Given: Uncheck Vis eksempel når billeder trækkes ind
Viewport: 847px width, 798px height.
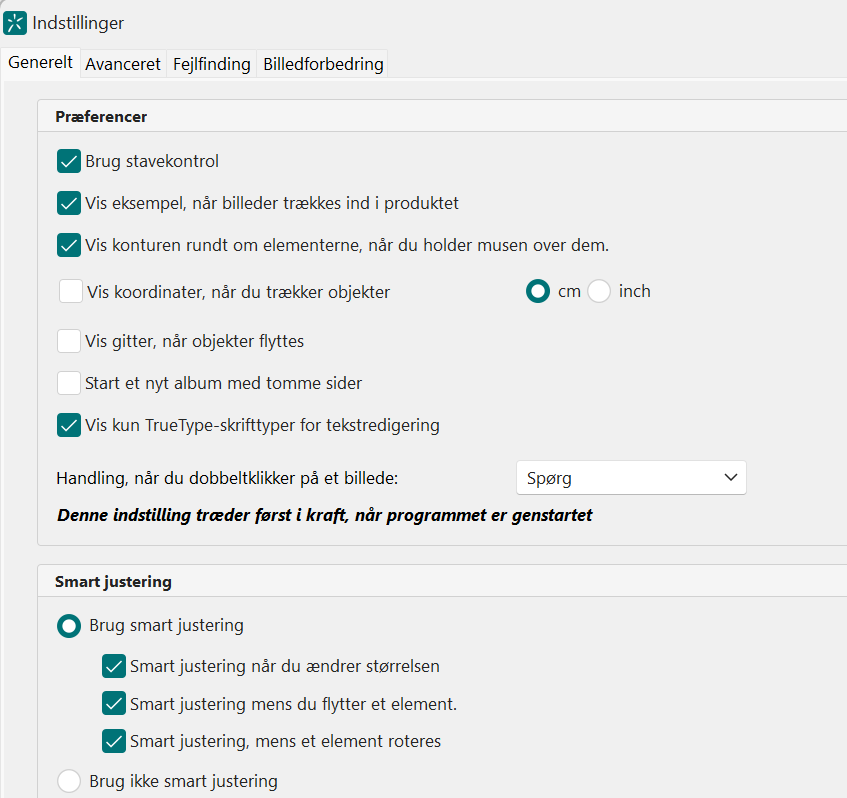Looking at the screenshot, I should coord(69,203).
